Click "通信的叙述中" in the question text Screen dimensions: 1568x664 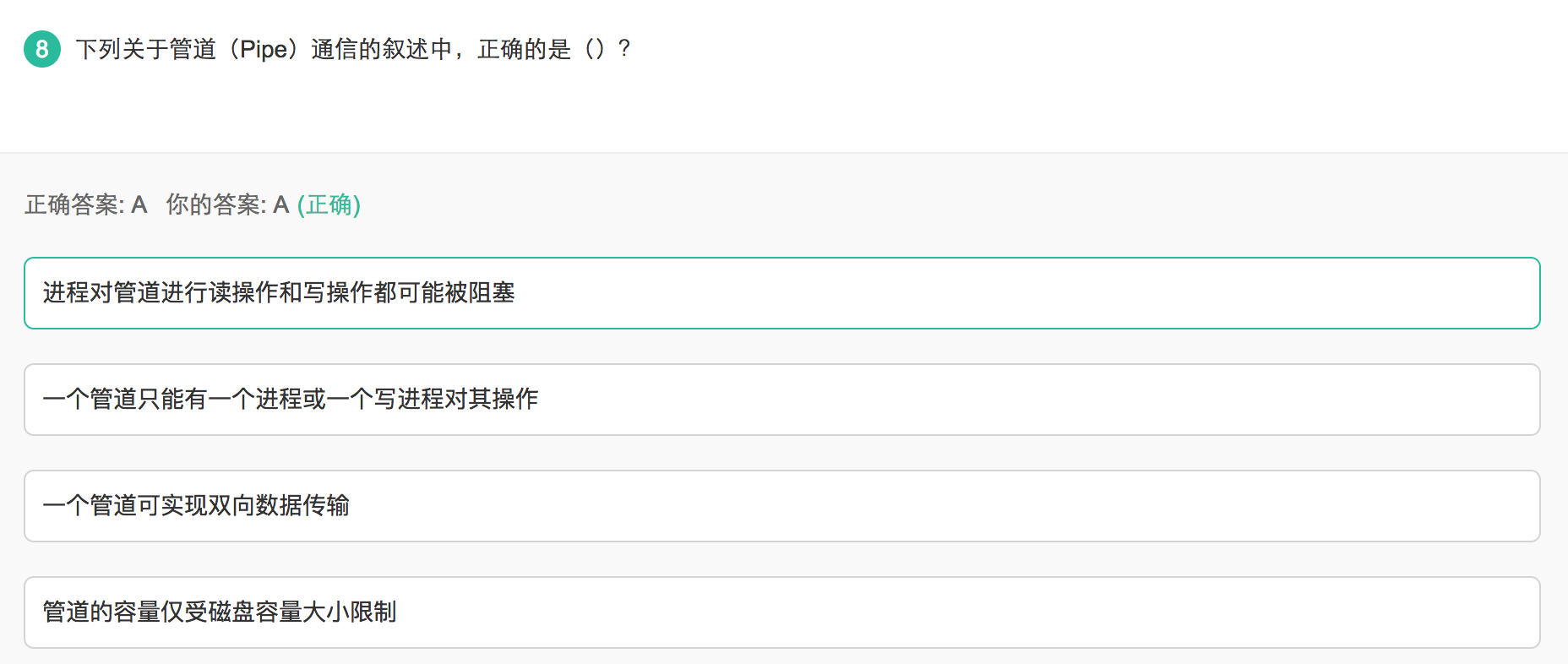pyautogui.click(x=382, y=49)
